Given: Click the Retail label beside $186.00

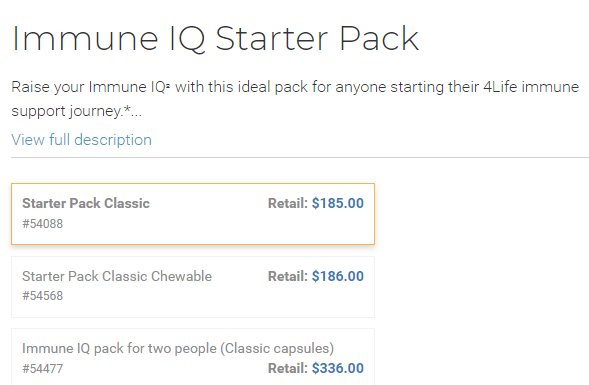Looking at the screenshot, I should coord(288,276).
